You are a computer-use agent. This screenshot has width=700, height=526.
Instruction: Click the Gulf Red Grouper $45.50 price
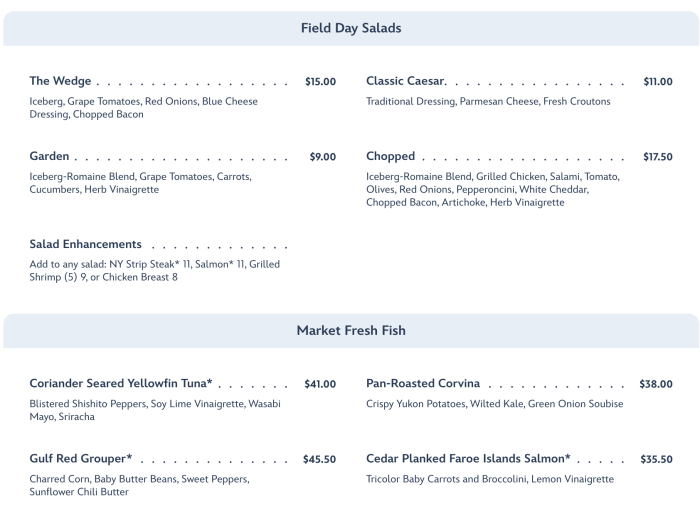coord(319,460)
